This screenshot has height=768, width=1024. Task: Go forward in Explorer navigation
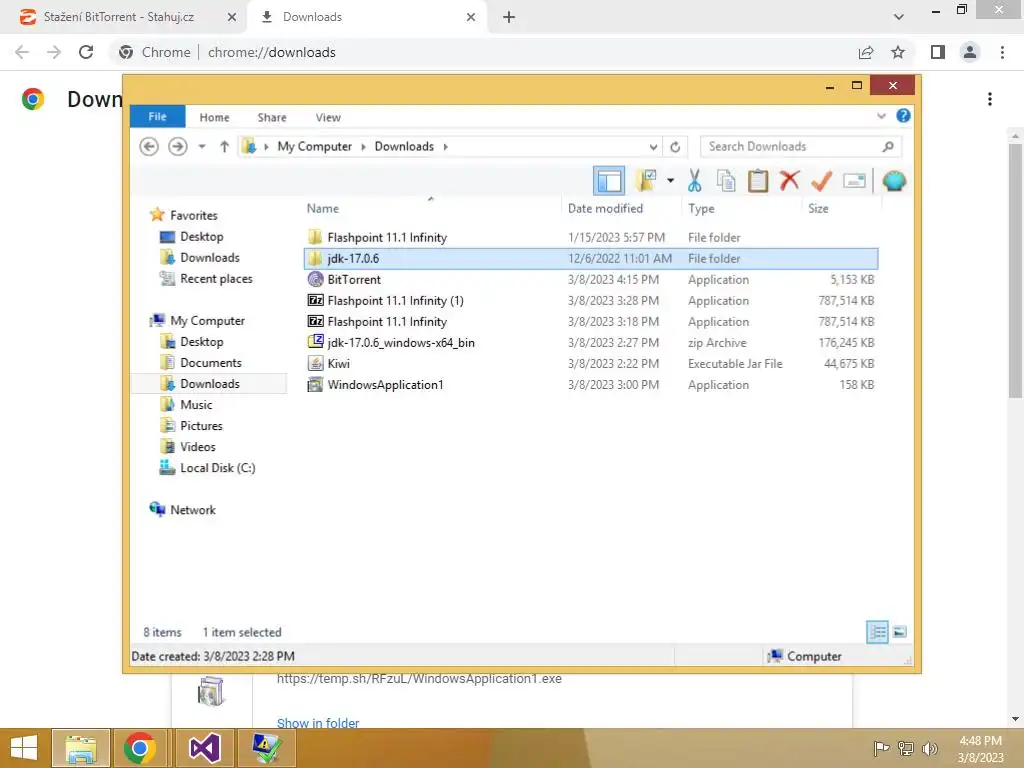(178, 146)
